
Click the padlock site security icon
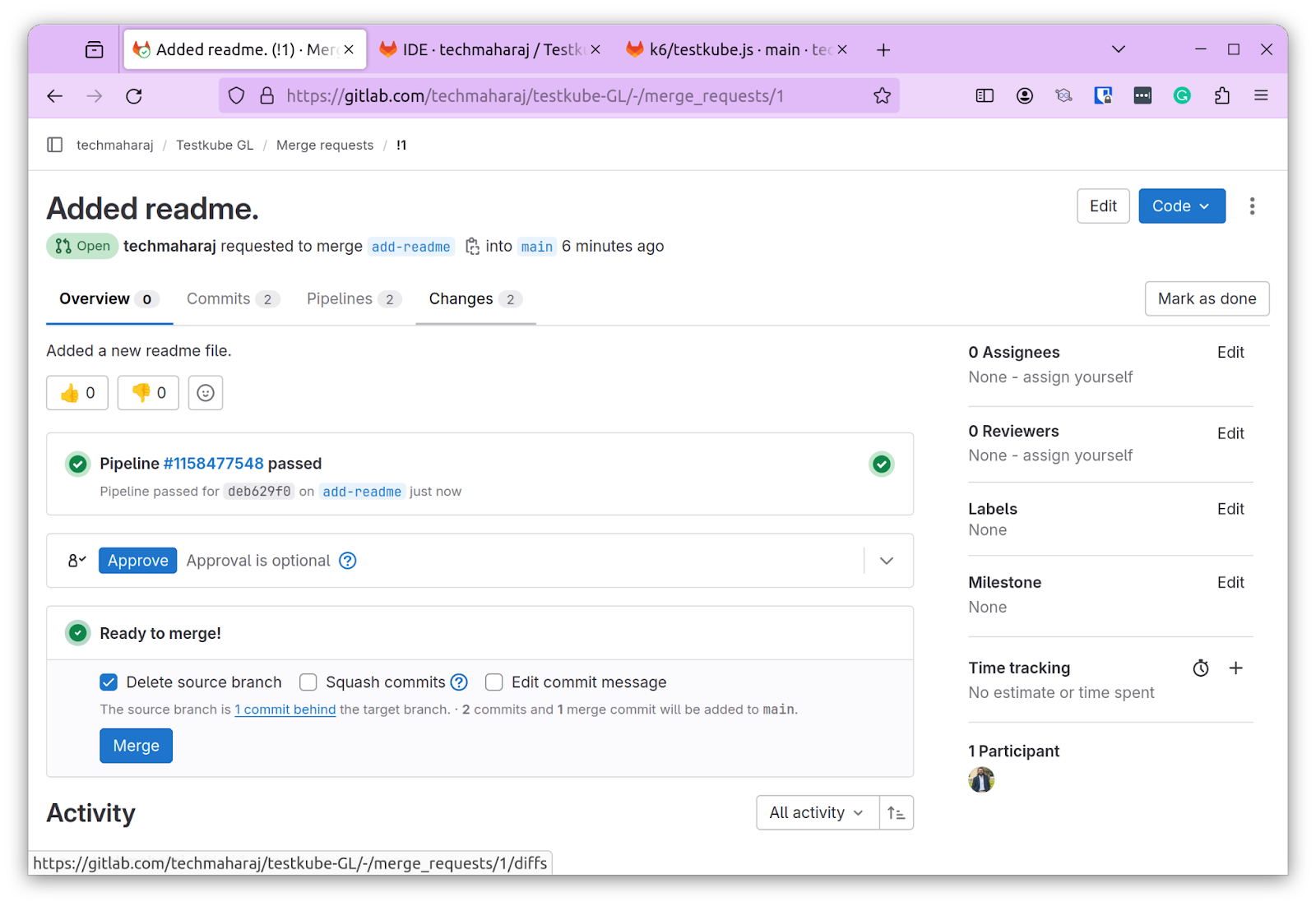pos(267,96)
